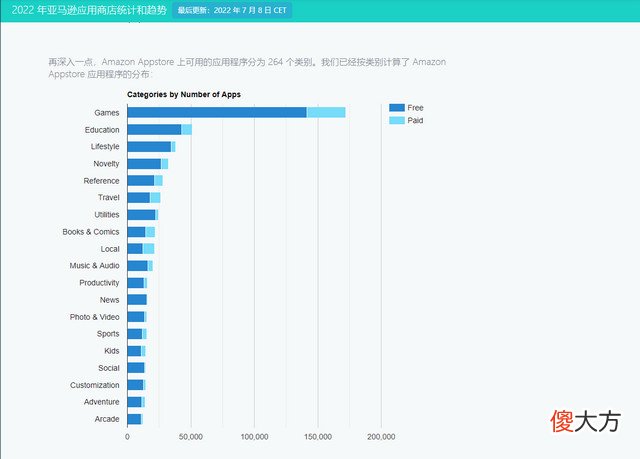
Task: Click the Arcade bar at chart bottom
Action: point(134,418)
